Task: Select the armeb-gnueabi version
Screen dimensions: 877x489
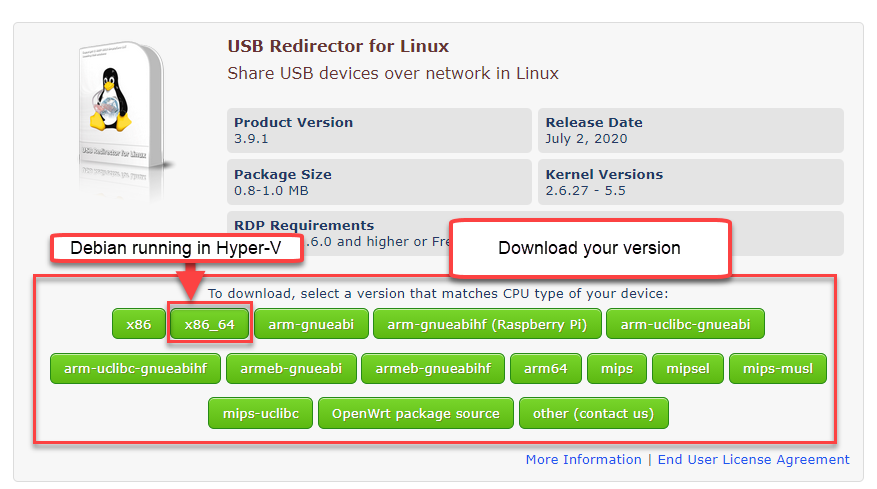Action: pyautogui.click(x=291, y=368)
